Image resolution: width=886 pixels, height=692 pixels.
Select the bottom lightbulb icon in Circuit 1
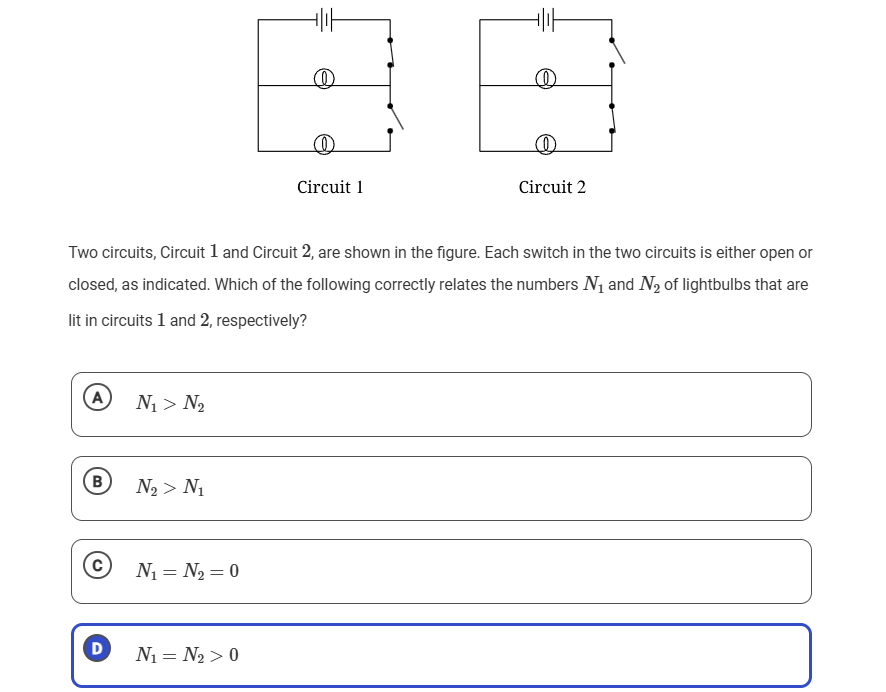pyautogui.click(x=322, y=142)
